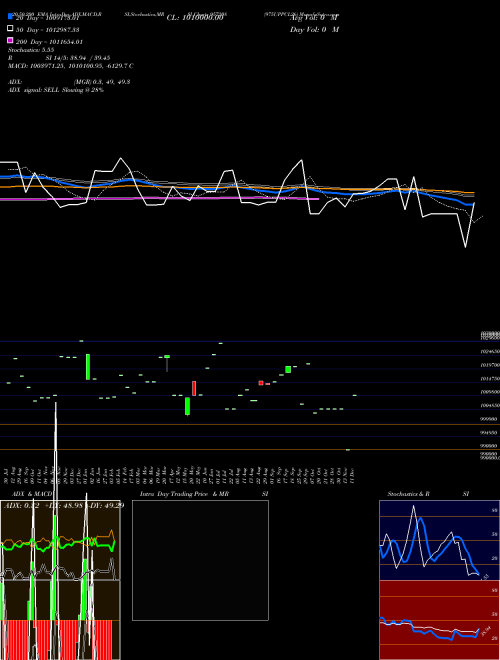Click the '-DY: 49.29' value in ADX panel
Image resolution: width=500 pixels, height=660 pixels.
pyautogui.click(x=106, y=505)
